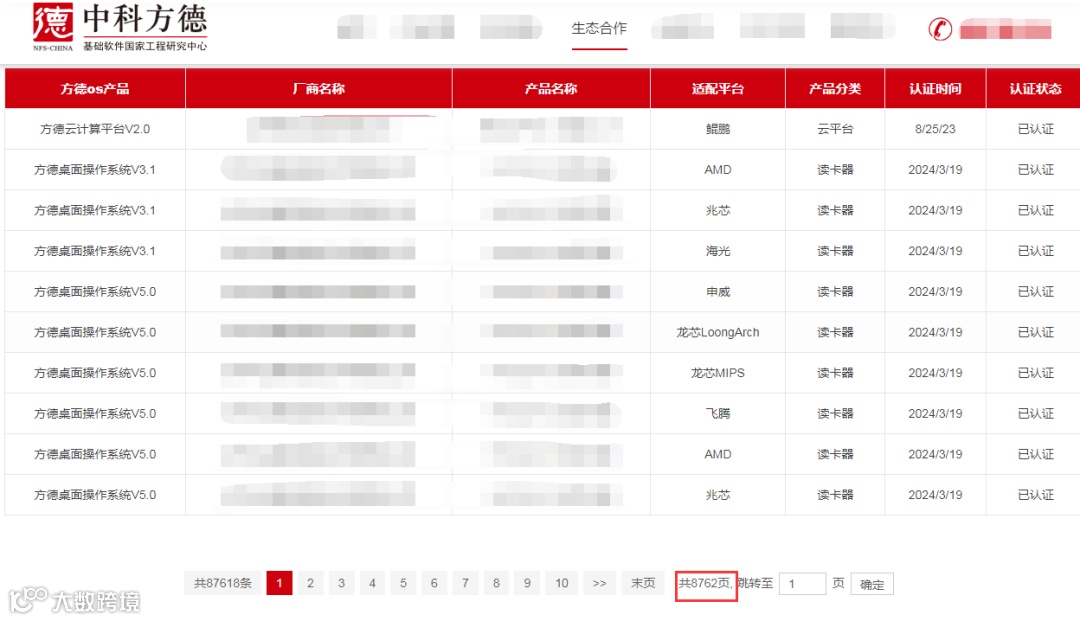The height and width of the screenshot is (621, 1080).
Task: Click the 共87618条 total count label
Action: (x=222, y=583)
